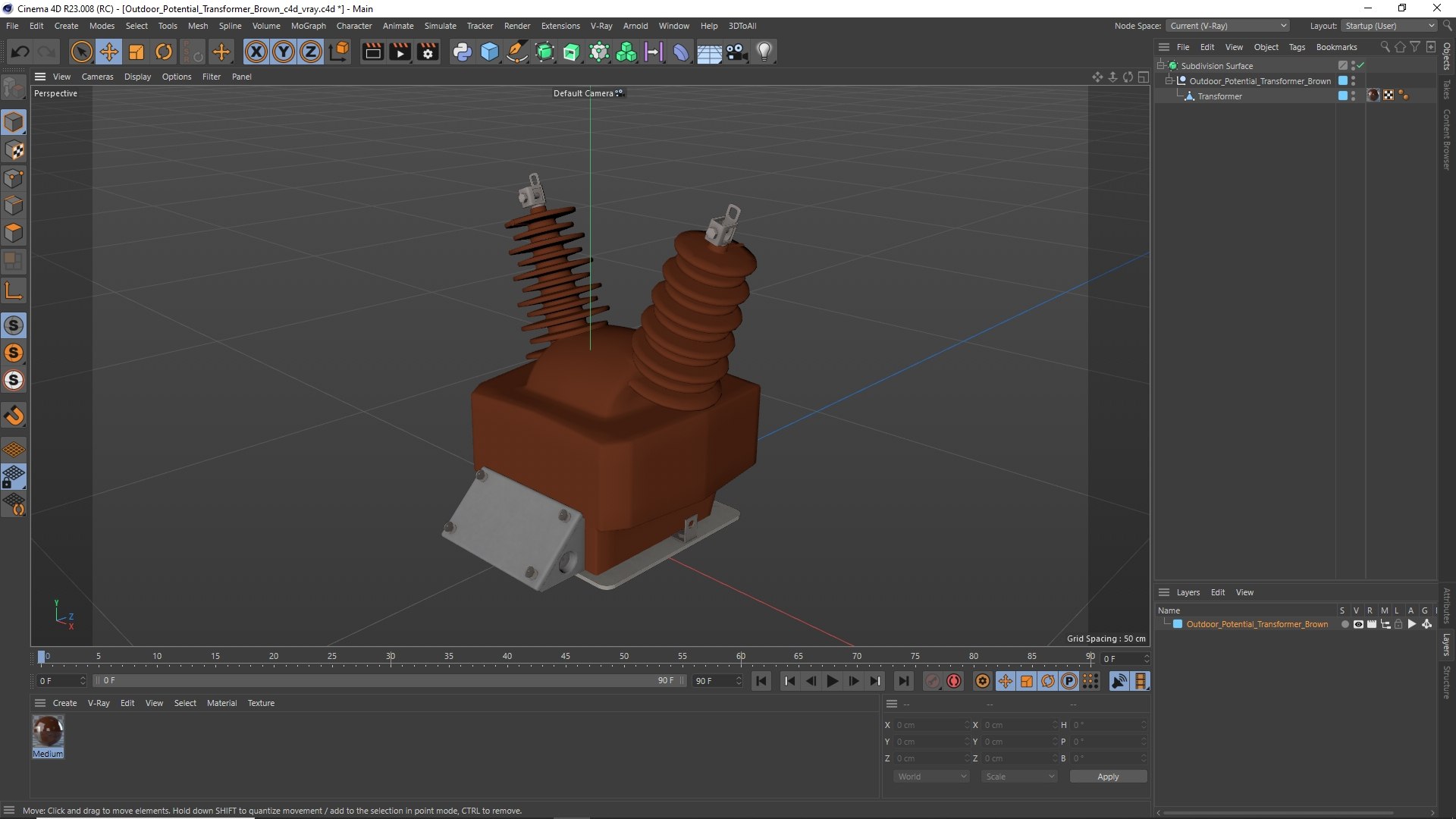
Task: Open the Spline Pen tool
Action: (x=517, y=52)
